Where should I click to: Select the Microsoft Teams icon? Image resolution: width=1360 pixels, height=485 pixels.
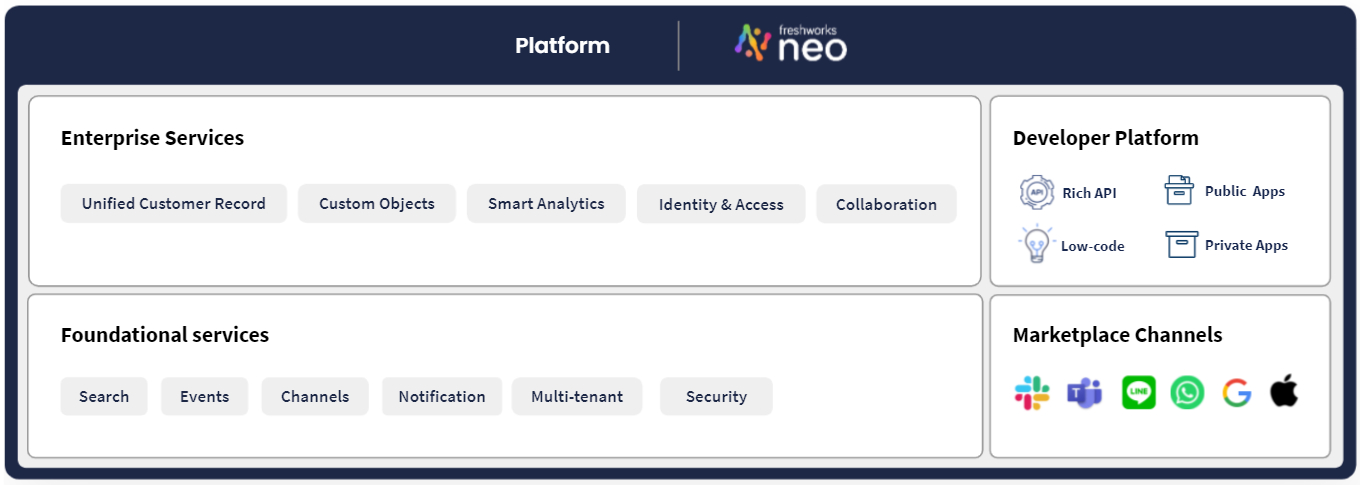click(1084, 393)
